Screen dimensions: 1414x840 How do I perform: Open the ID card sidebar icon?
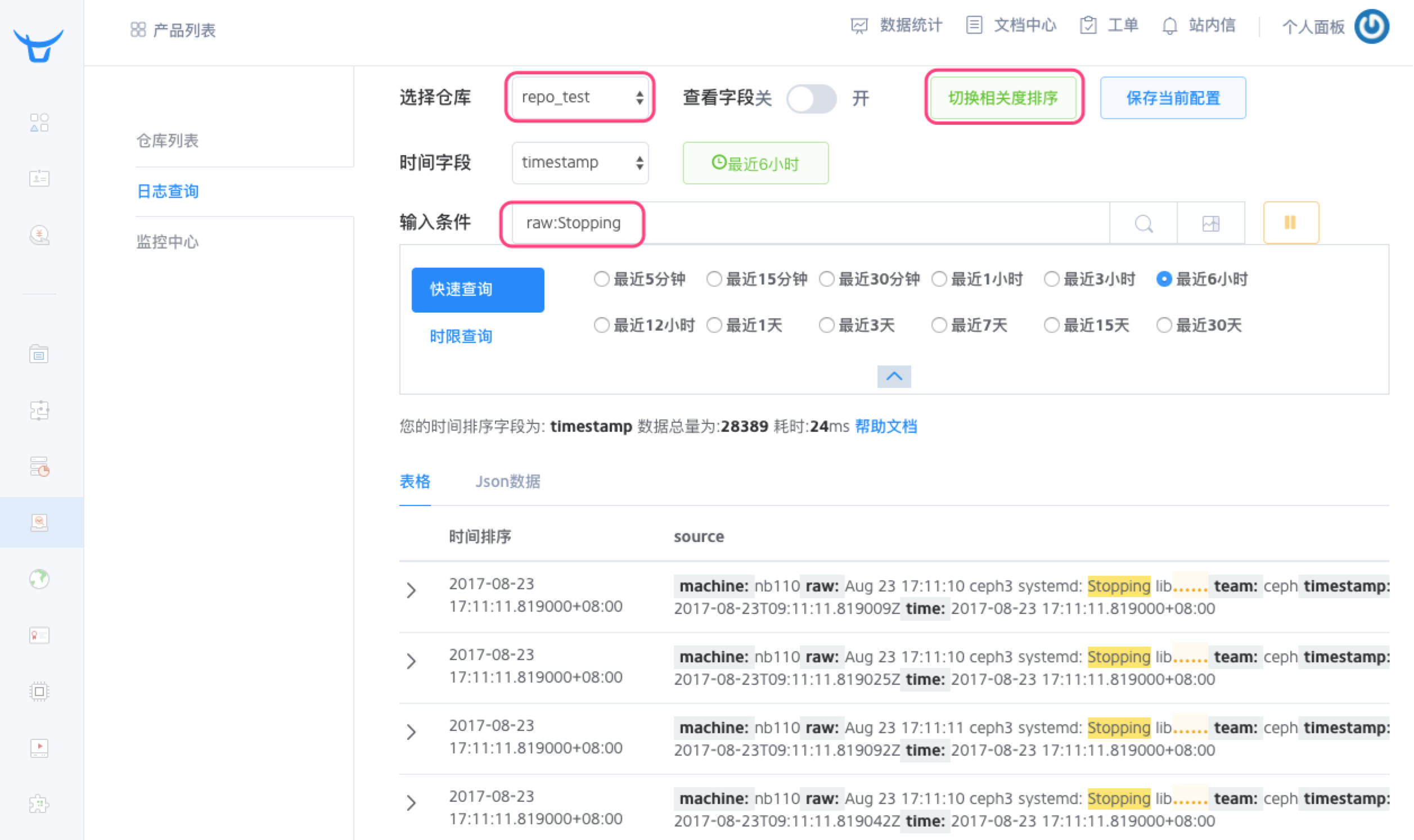(x=39, y=178)
